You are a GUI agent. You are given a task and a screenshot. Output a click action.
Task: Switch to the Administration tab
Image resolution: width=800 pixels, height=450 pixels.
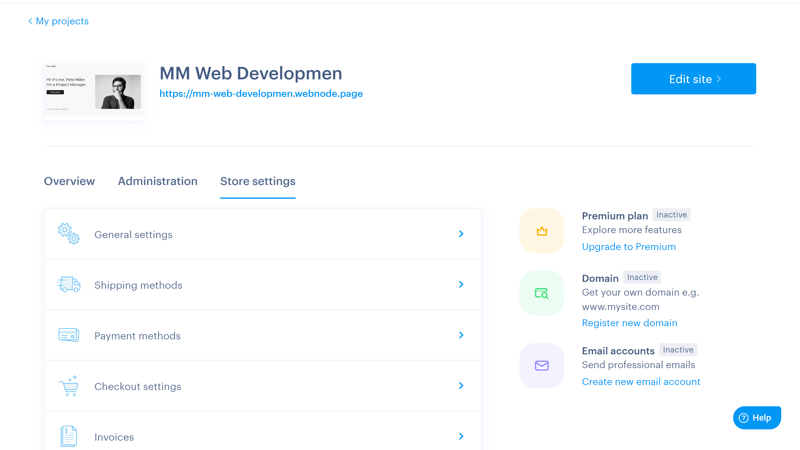coord(158,181)
